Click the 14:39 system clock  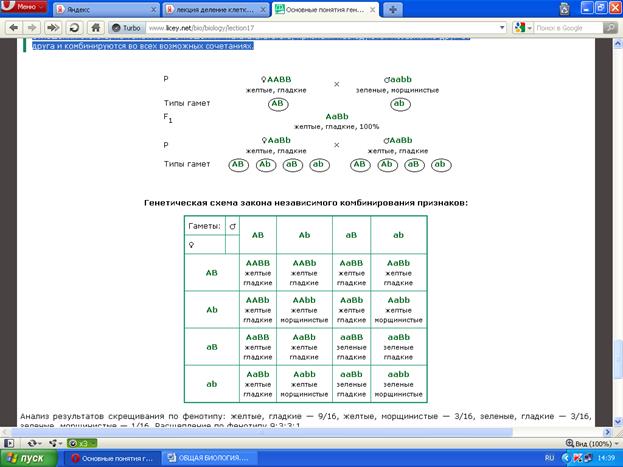606,458
